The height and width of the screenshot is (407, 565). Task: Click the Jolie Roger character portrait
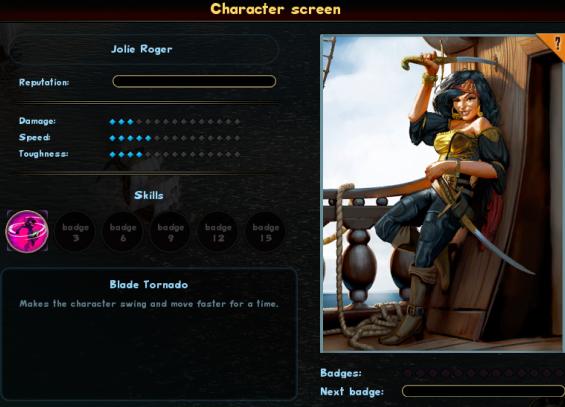(442, 193)
